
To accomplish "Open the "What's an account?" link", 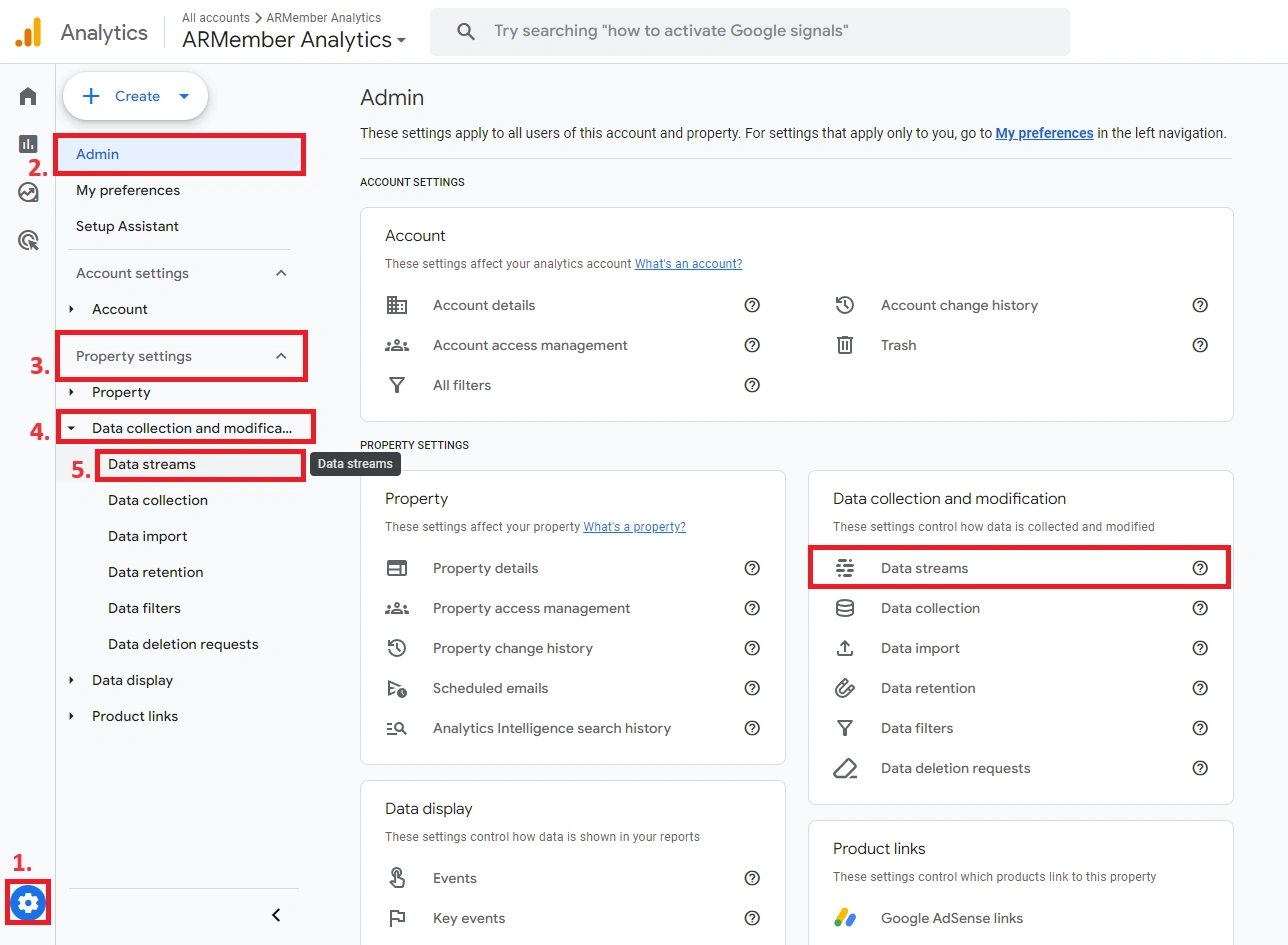I will (688, 264).
